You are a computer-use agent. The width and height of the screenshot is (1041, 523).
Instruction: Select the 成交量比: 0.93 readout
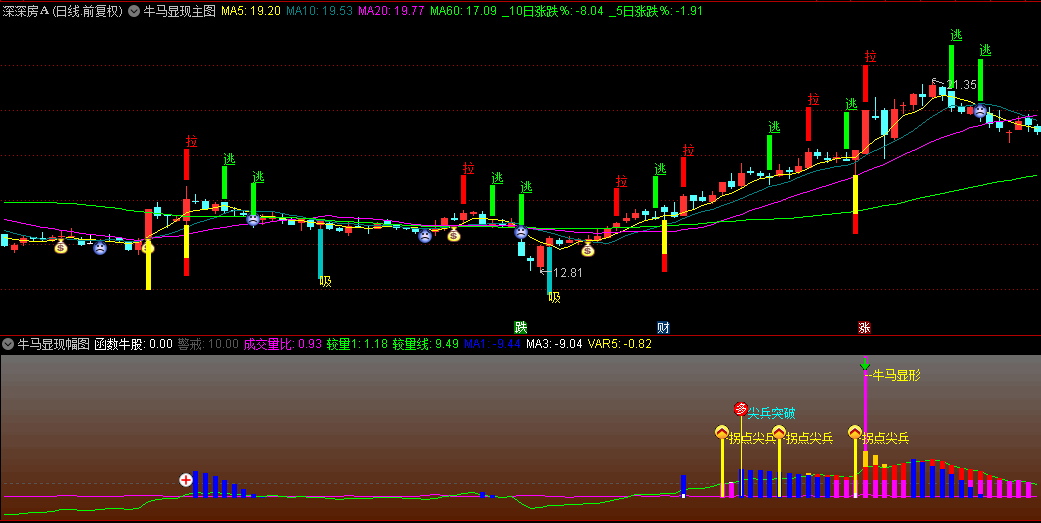[x=283, y=344]
